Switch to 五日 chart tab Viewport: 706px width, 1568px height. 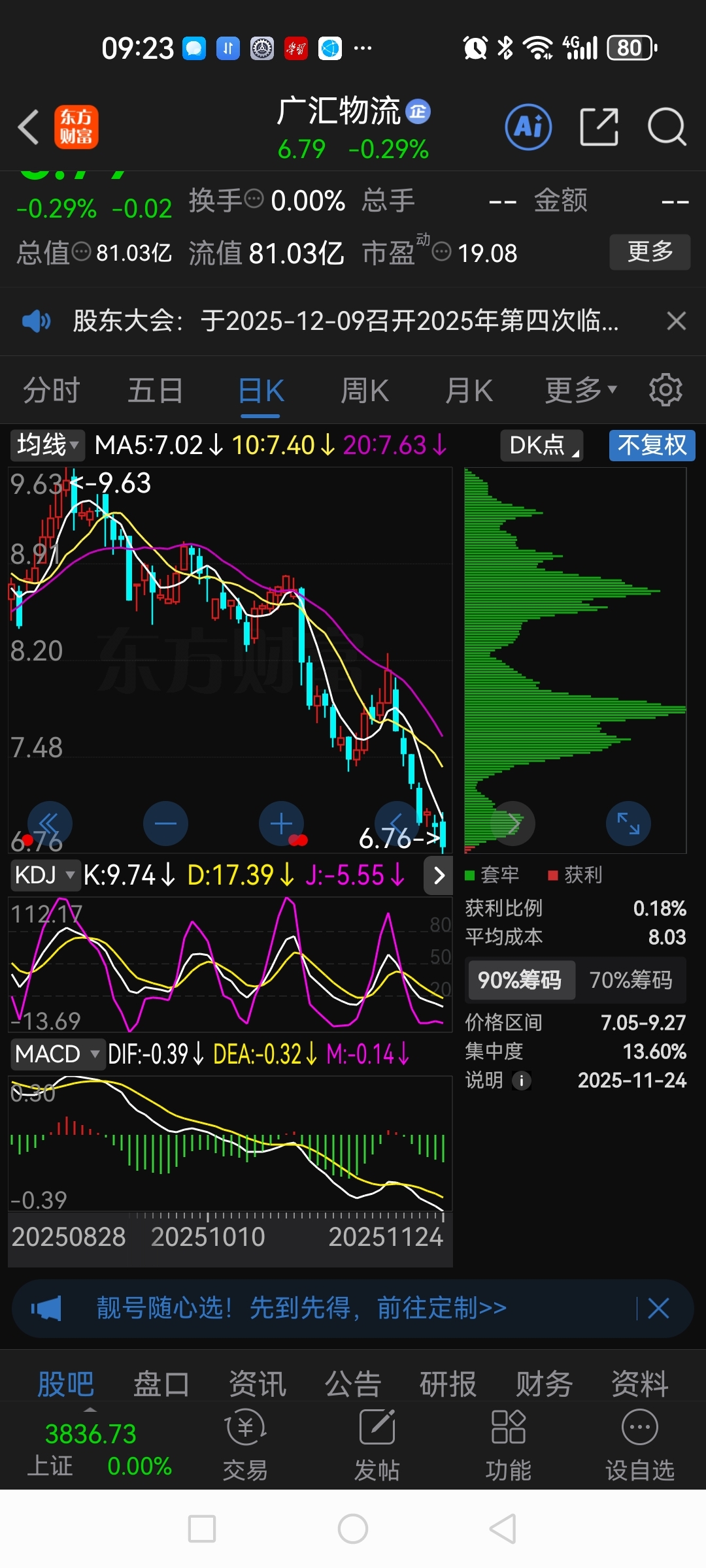[156, 390]
